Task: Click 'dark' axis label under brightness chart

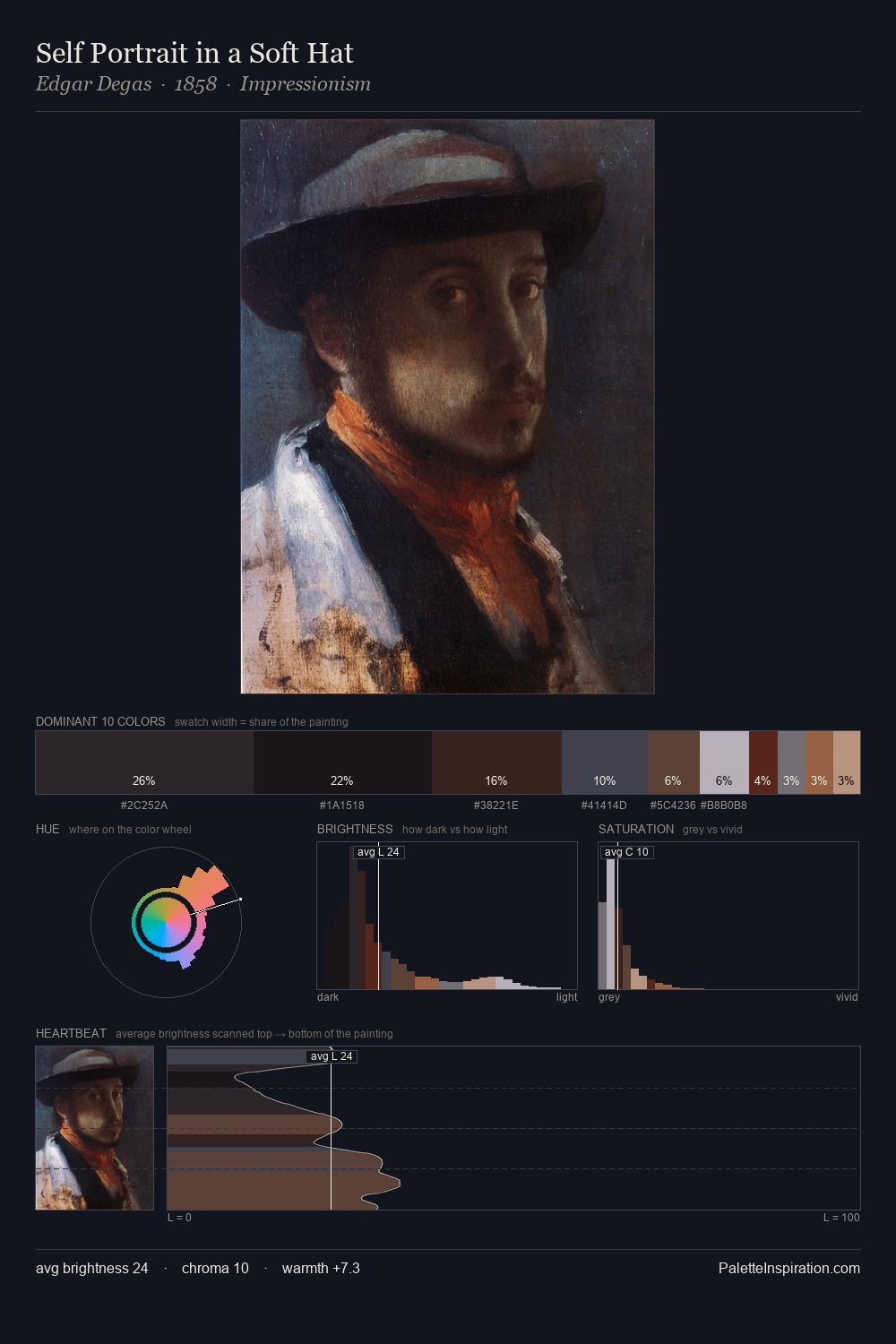Action: tap(328, 997)
